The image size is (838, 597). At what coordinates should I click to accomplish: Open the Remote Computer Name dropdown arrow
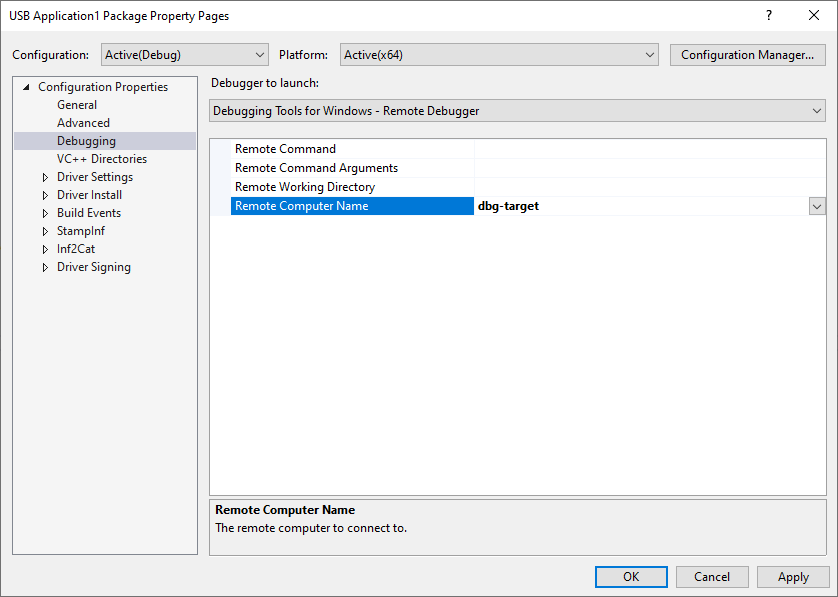point(817,205)
